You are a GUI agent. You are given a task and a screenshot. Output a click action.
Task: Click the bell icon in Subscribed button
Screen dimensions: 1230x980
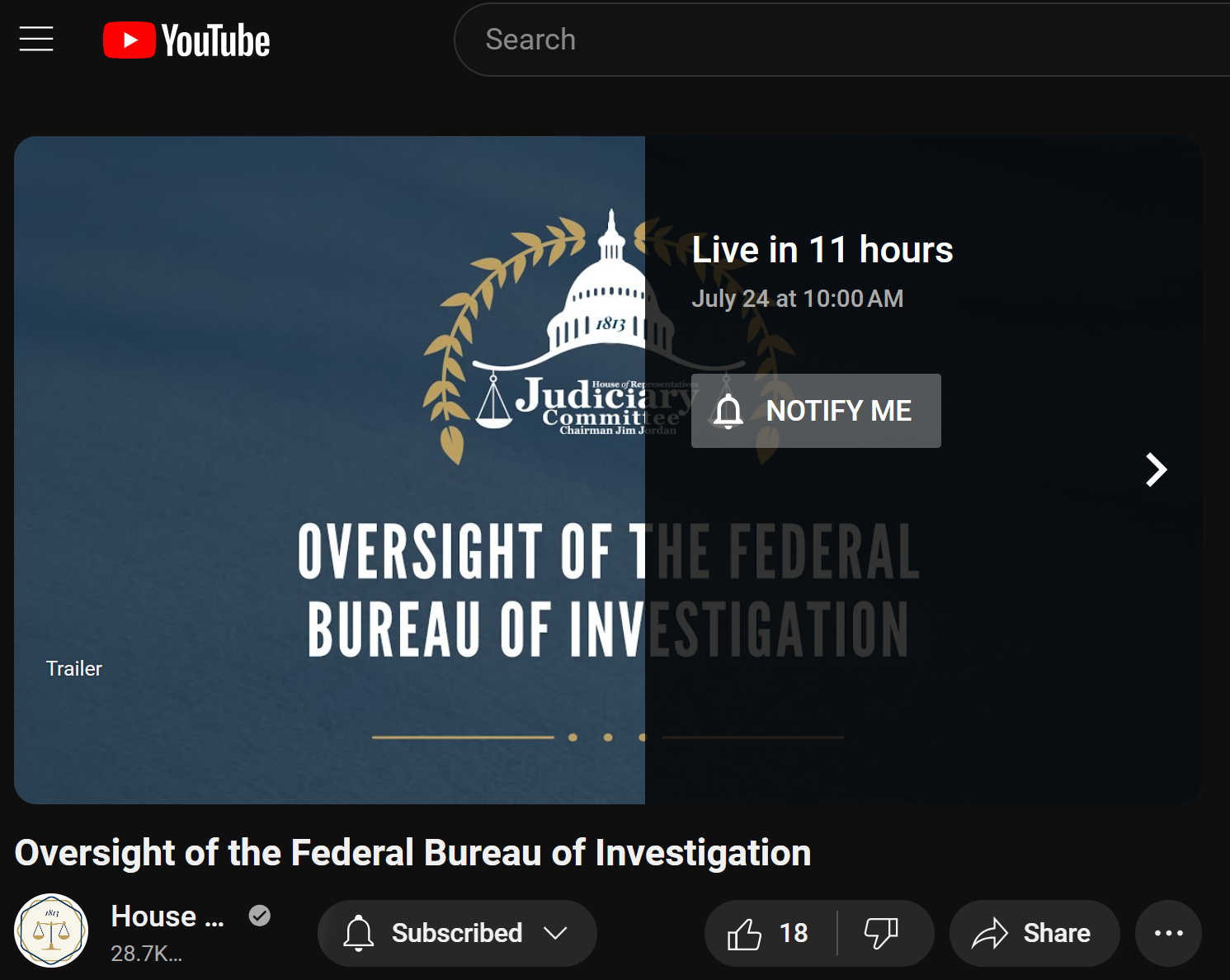pyautogui.click(x=359, y=933)
